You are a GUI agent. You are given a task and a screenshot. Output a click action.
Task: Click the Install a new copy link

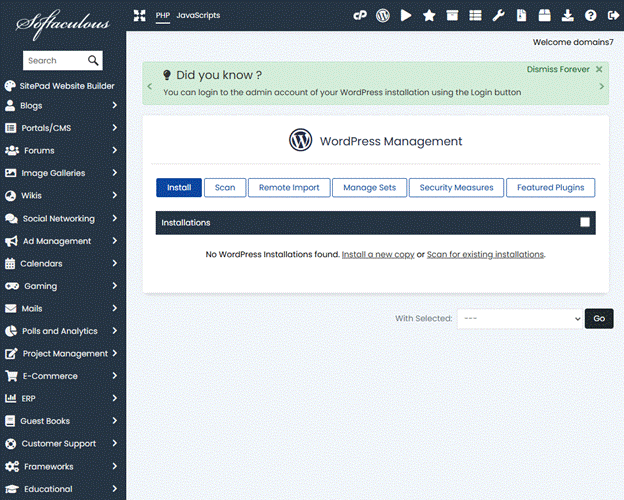[378, 255]
